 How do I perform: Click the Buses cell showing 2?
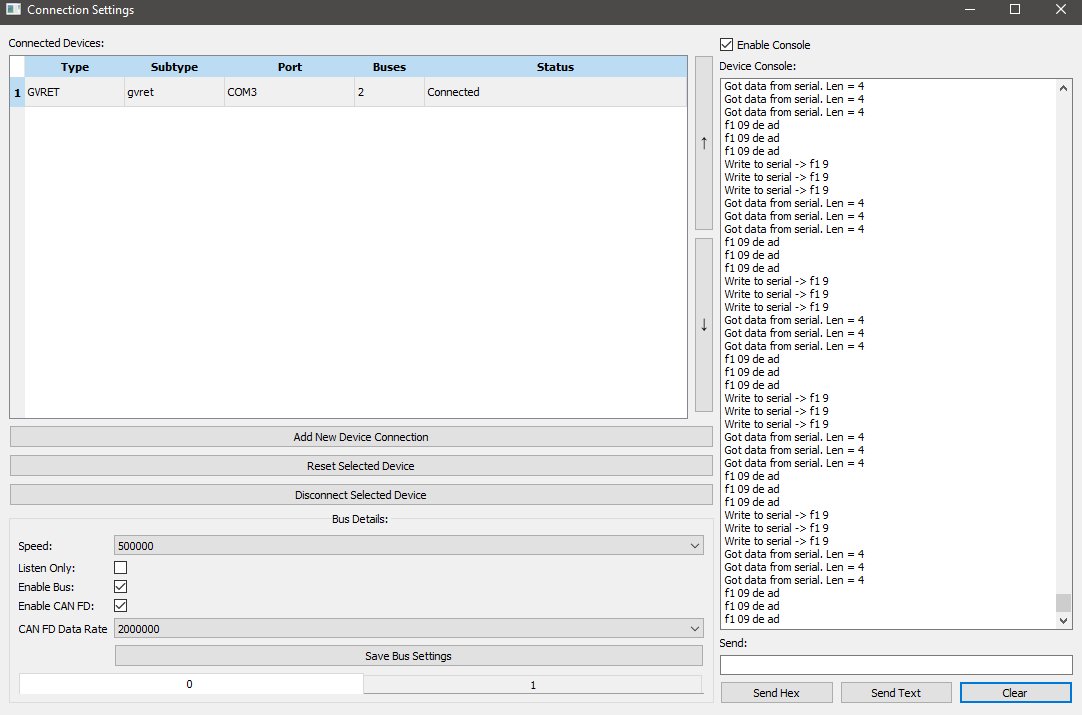point(389,92)
